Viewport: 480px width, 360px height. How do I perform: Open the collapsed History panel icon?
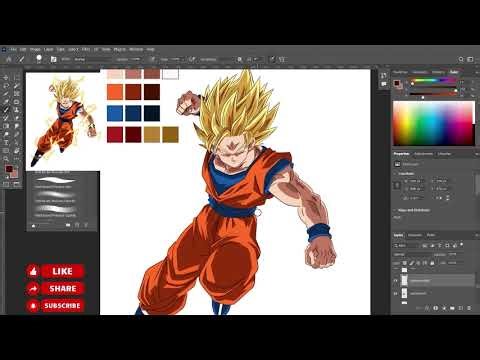pyautogui.click(x=384, y=75)
